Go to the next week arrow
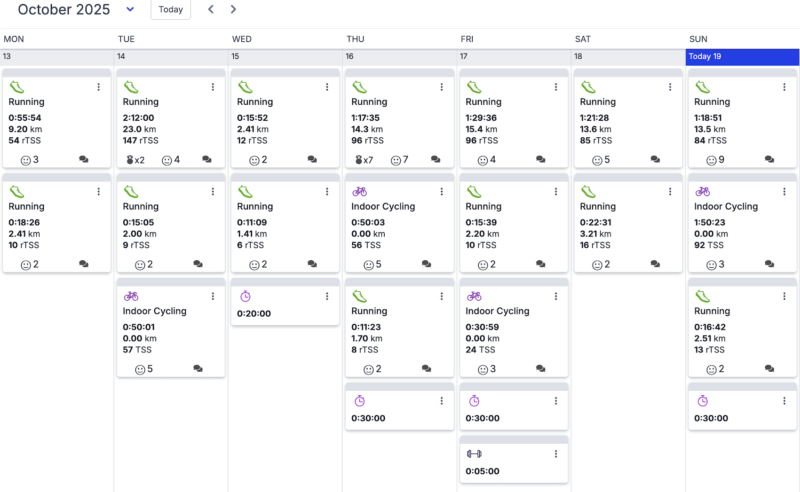The image size is (800, 492). tap(234, 9)
